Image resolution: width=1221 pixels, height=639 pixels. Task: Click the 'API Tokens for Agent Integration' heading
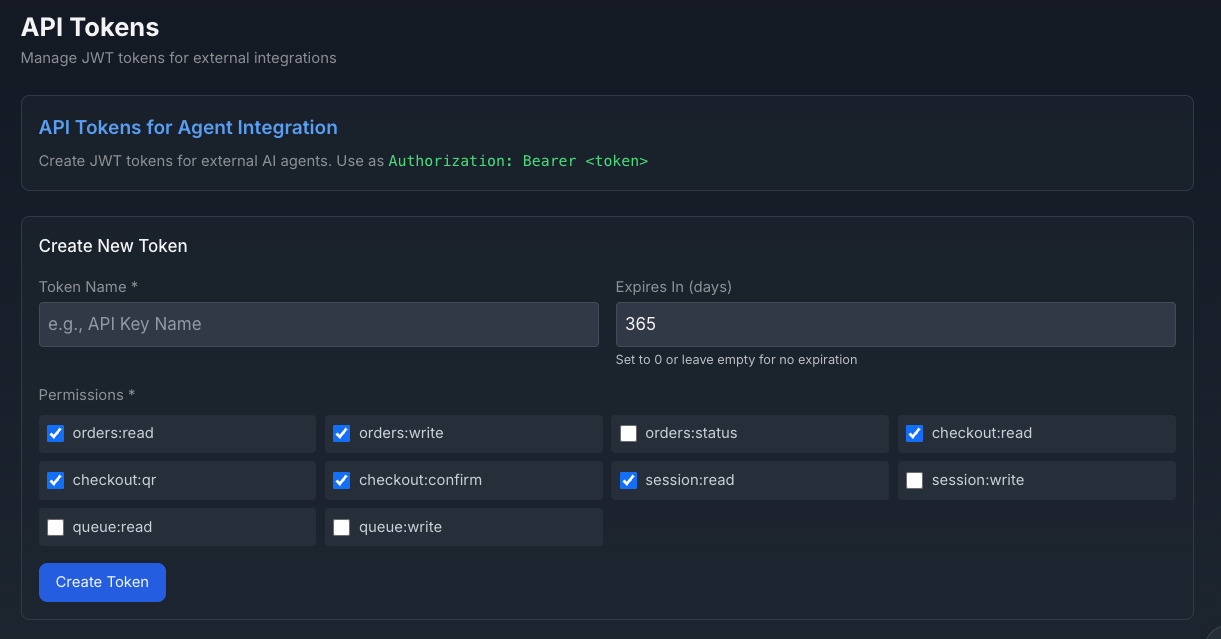tap(188, 127)
